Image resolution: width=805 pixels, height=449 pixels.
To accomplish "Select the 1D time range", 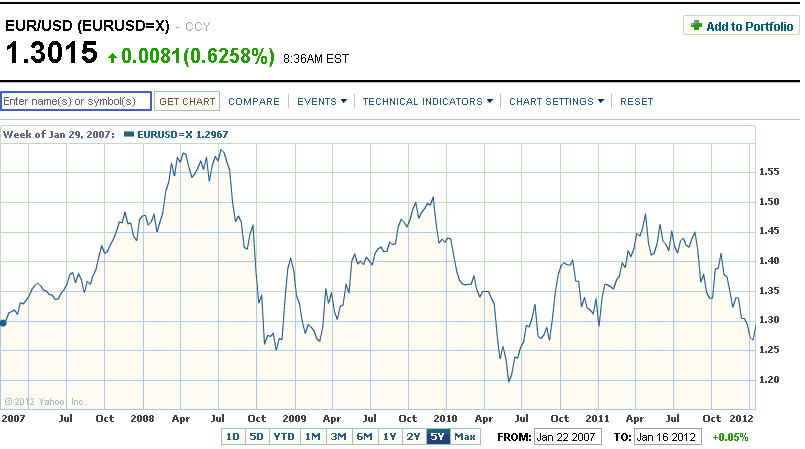I will point(233,437).
